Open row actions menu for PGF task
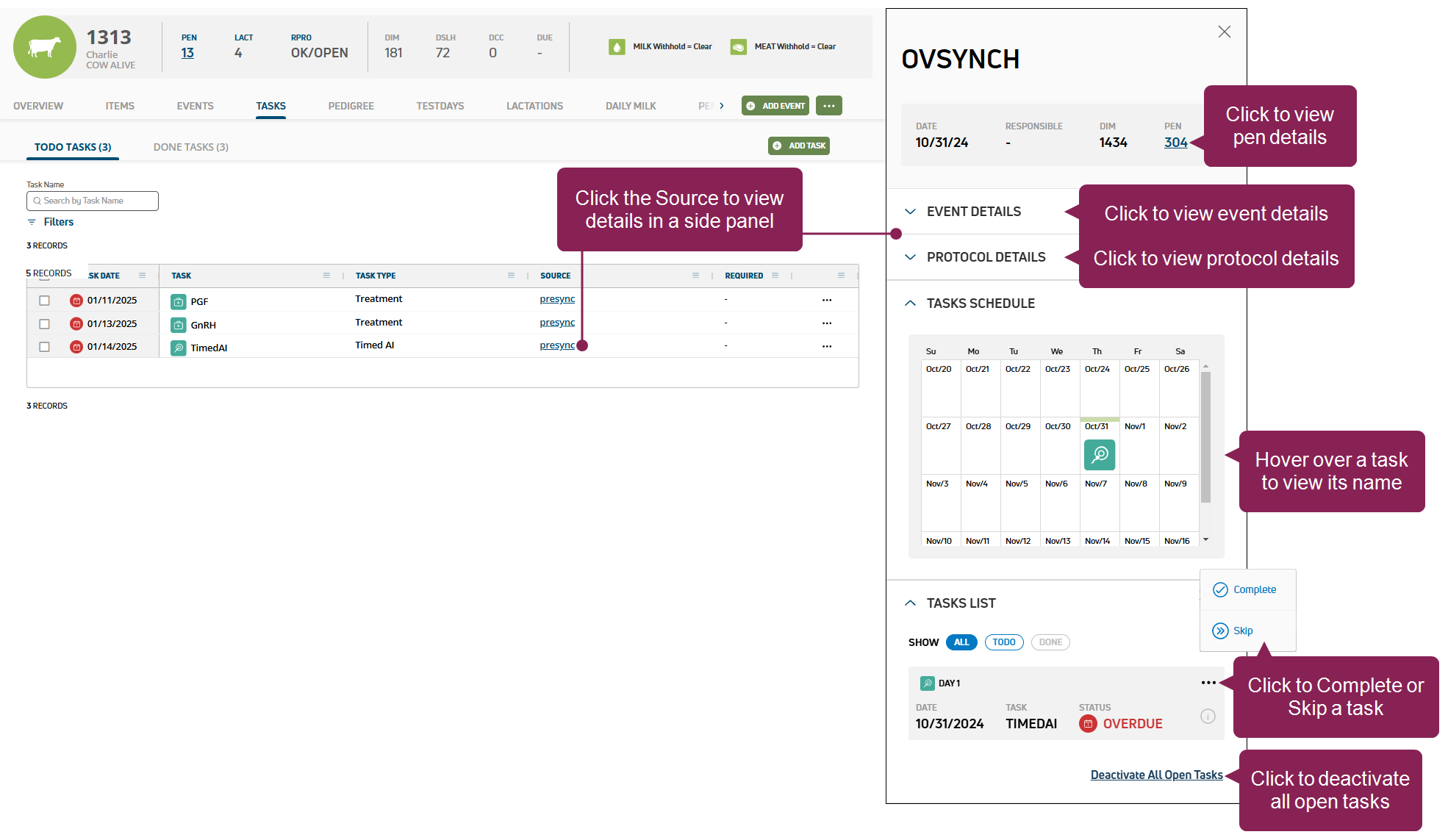 pyautogui.click(x=827, y=300)
